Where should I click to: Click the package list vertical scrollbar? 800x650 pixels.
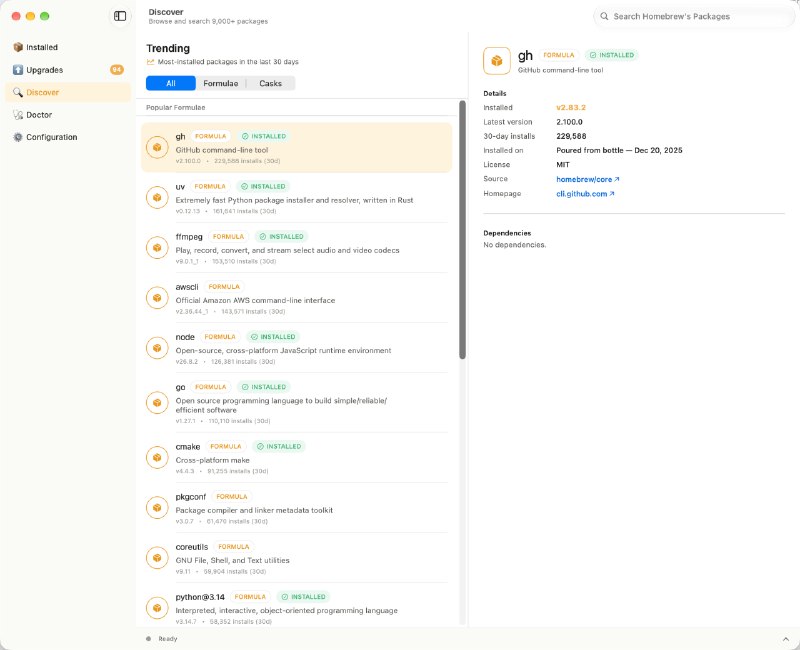point(462,230)
